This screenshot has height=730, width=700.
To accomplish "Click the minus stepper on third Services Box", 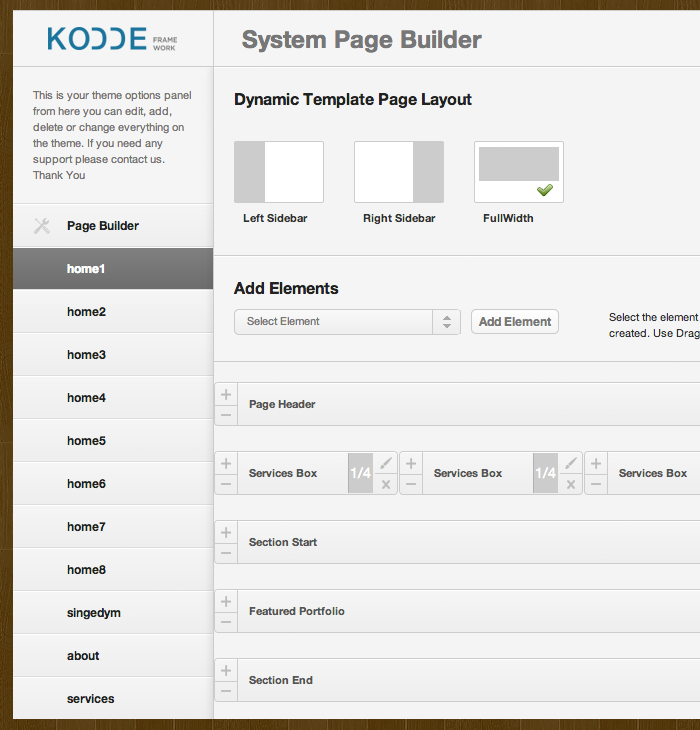I will [x=596, y=484].
